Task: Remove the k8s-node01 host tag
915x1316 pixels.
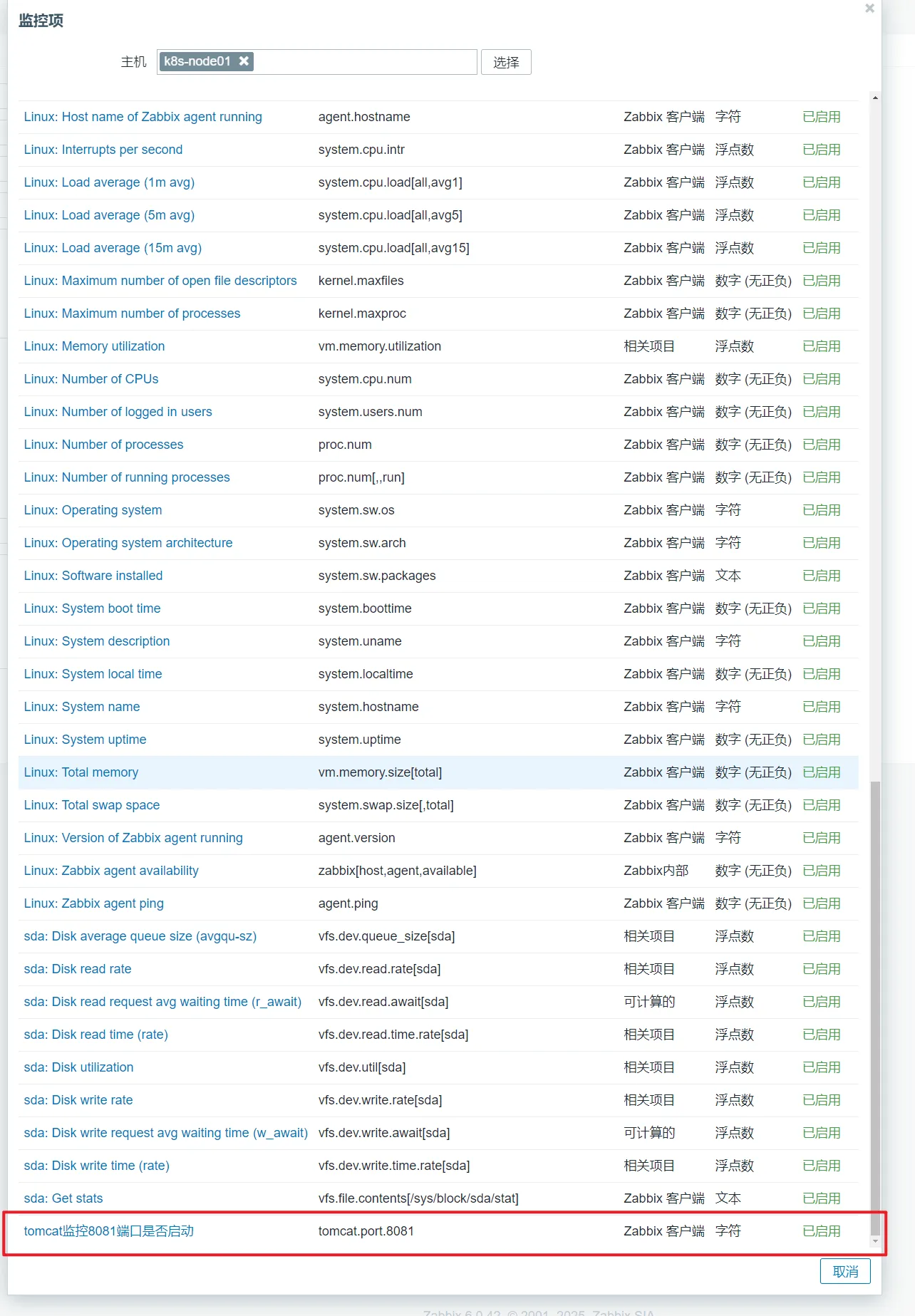Action: tap(244, 61)
